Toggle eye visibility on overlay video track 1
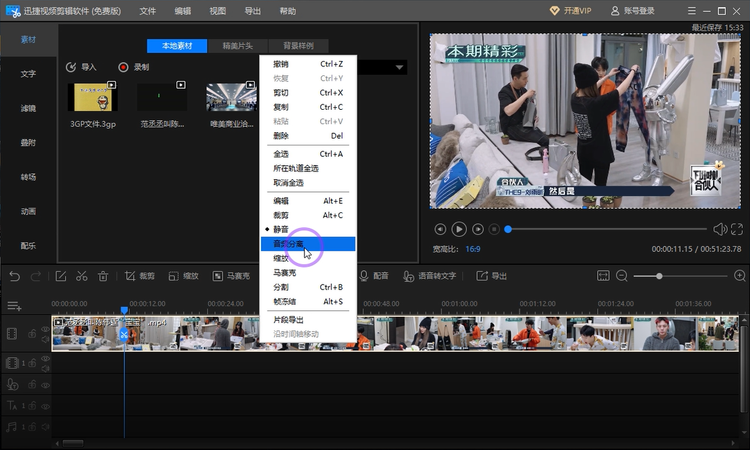 (x=45, y=359)
